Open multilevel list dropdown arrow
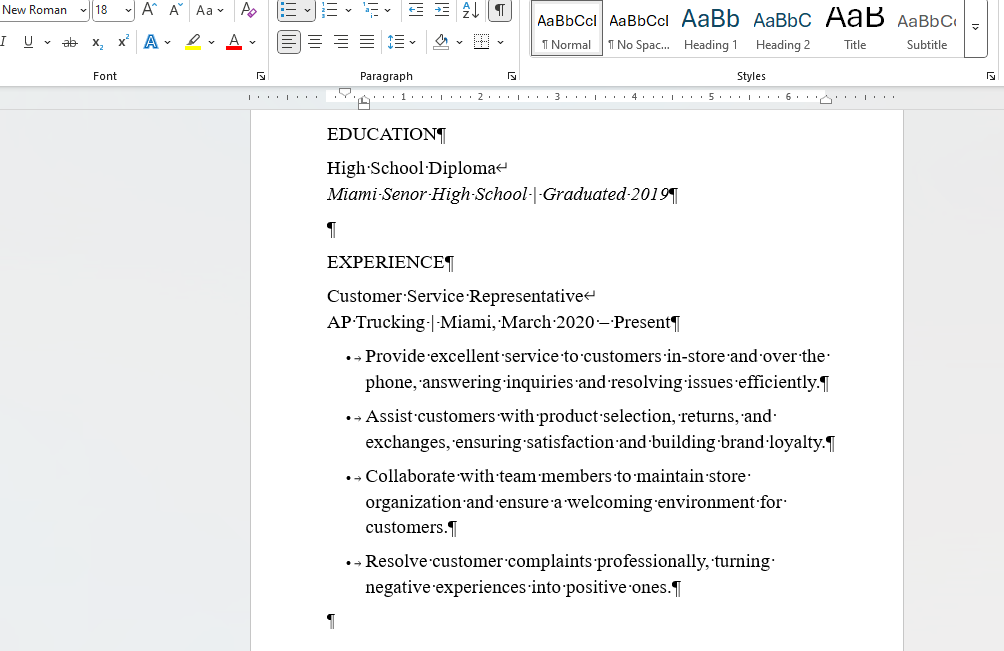This screenshot has width=1004, height=651. coord(387,11)
